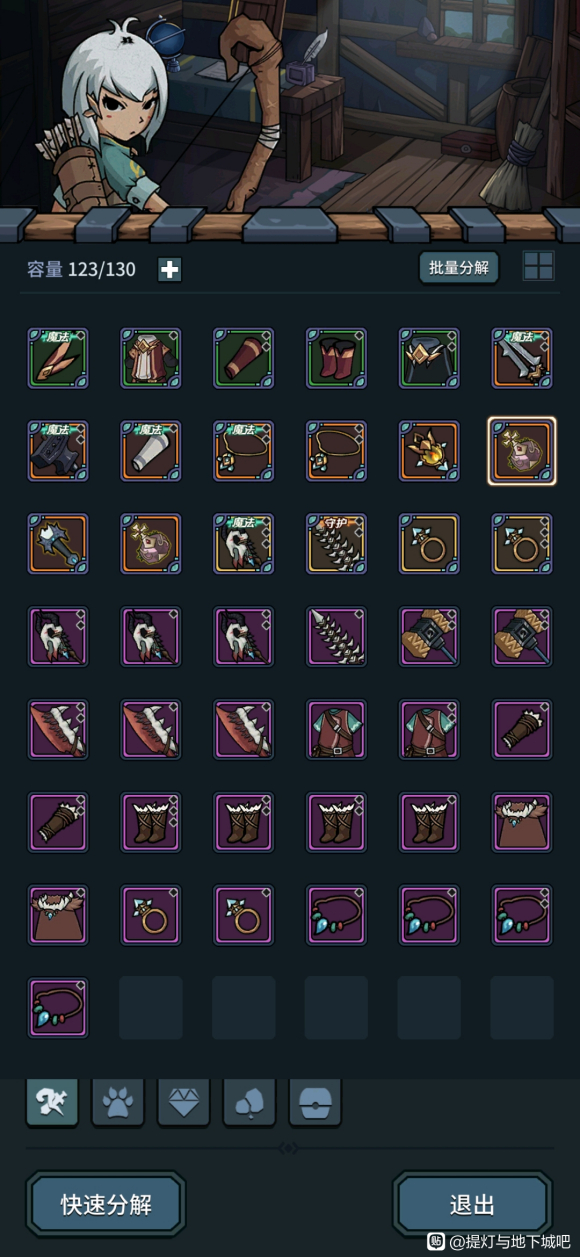Select the leaf materials category tab
The height and width of the screenshot is (1257, 580).
[x=249, y=1102]
